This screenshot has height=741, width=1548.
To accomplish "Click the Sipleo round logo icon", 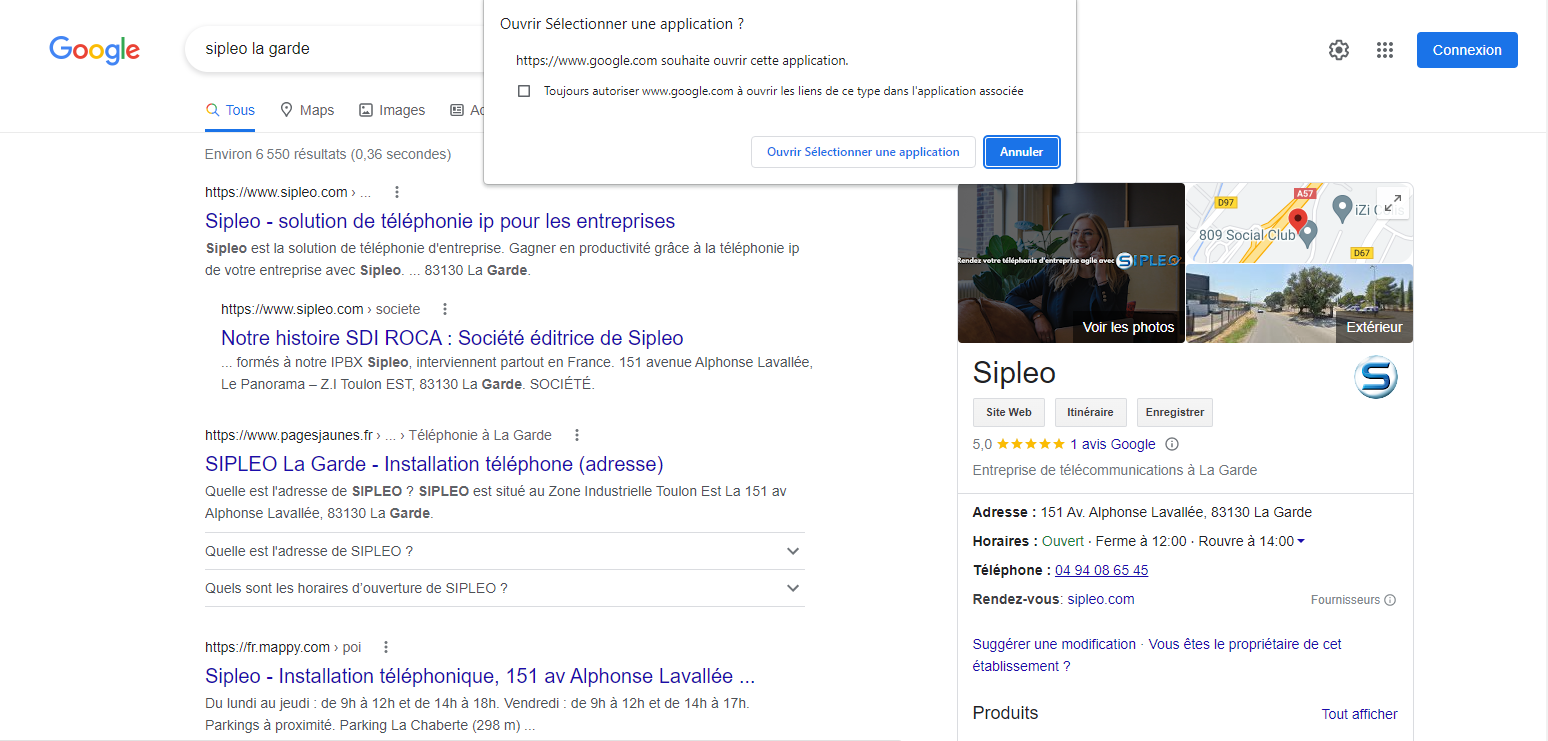I will point(1375,378).
